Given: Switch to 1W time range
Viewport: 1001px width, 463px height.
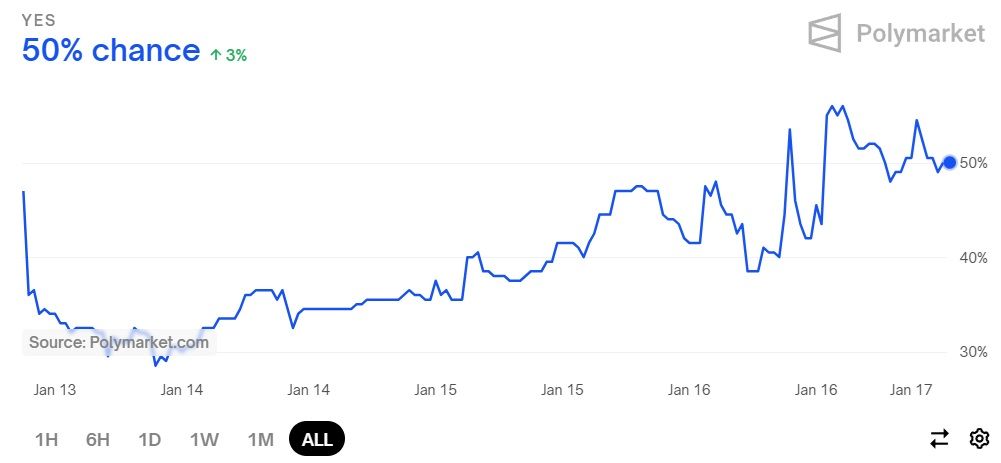Looking at the screenshot, I should click(204, 439).
